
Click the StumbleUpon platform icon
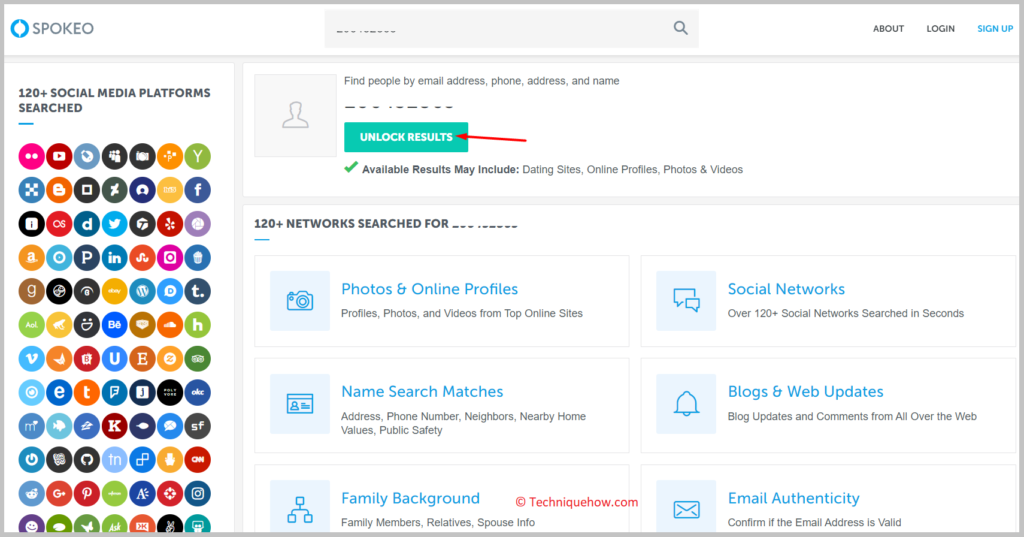pyautogui.click(x=142, y=257)
